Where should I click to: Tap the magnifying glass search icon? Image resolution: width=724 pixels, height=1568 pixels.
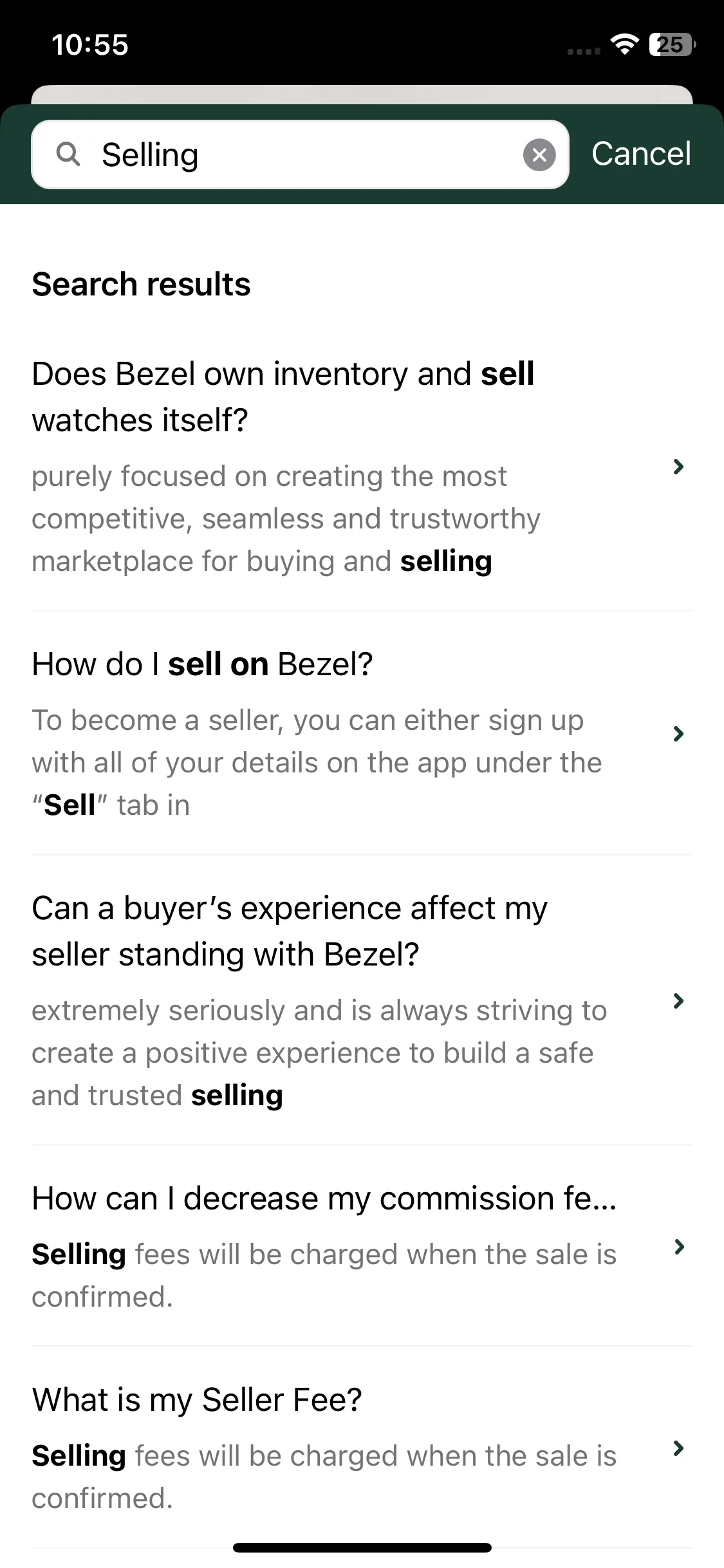[68, 154]
